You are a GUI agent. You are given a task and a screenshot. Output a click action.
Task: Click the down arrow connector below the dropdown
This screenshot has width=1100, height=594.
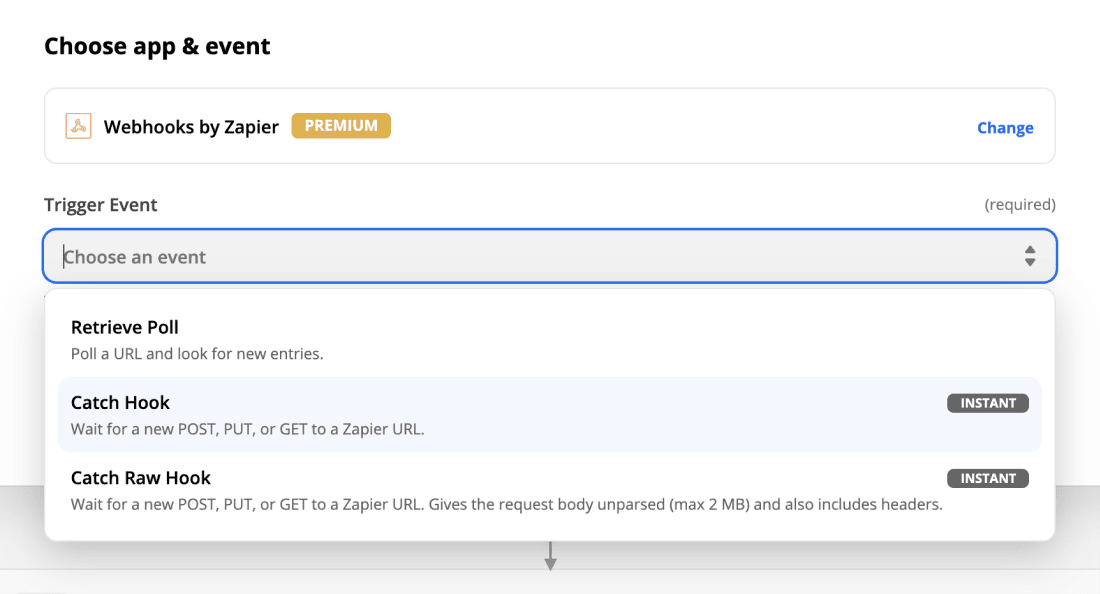551,555
